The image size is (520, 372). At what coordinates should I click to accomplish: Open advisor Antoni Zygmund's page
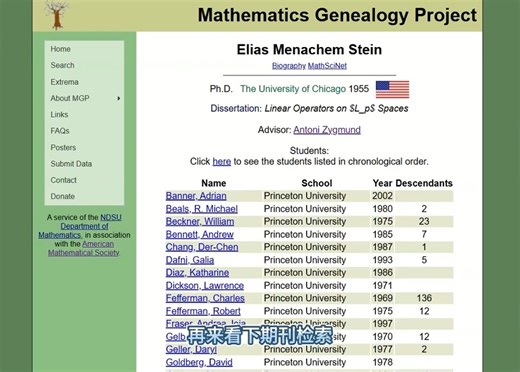tap(327, 130)
